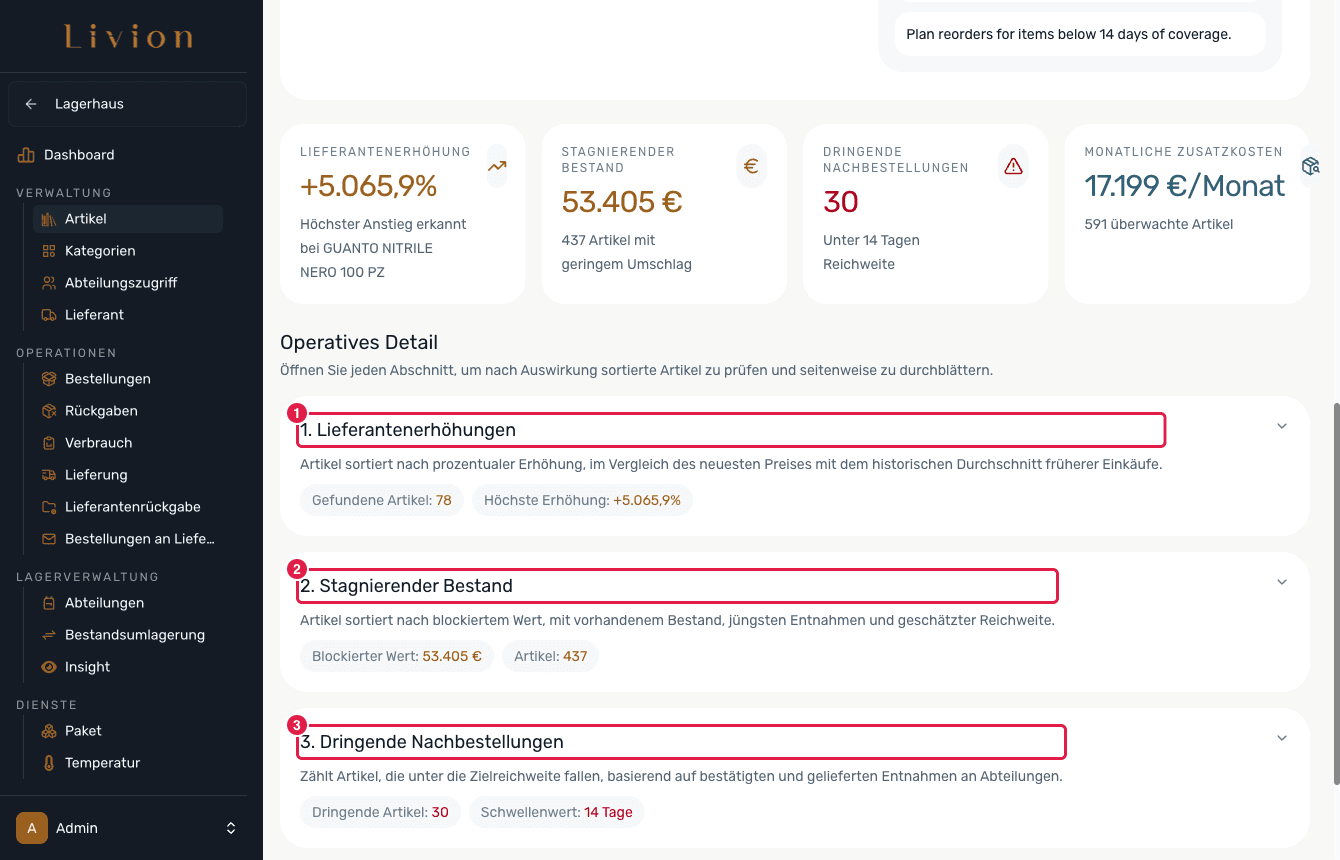Click the Lagerhaus back button
The image size is (1340, 860).
[127, 104]
